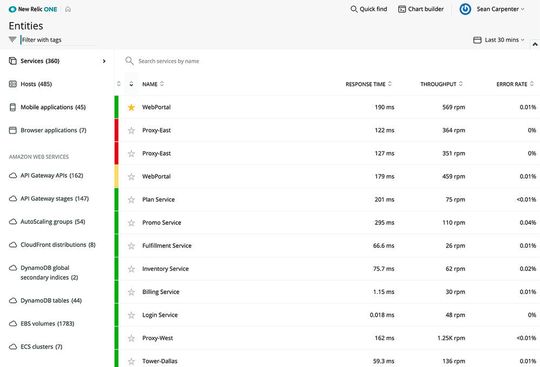Open CloudFront distributions (8)
The height and width of the screenshot is (367, 540).
pyautogui.click(x=58, y=244)
